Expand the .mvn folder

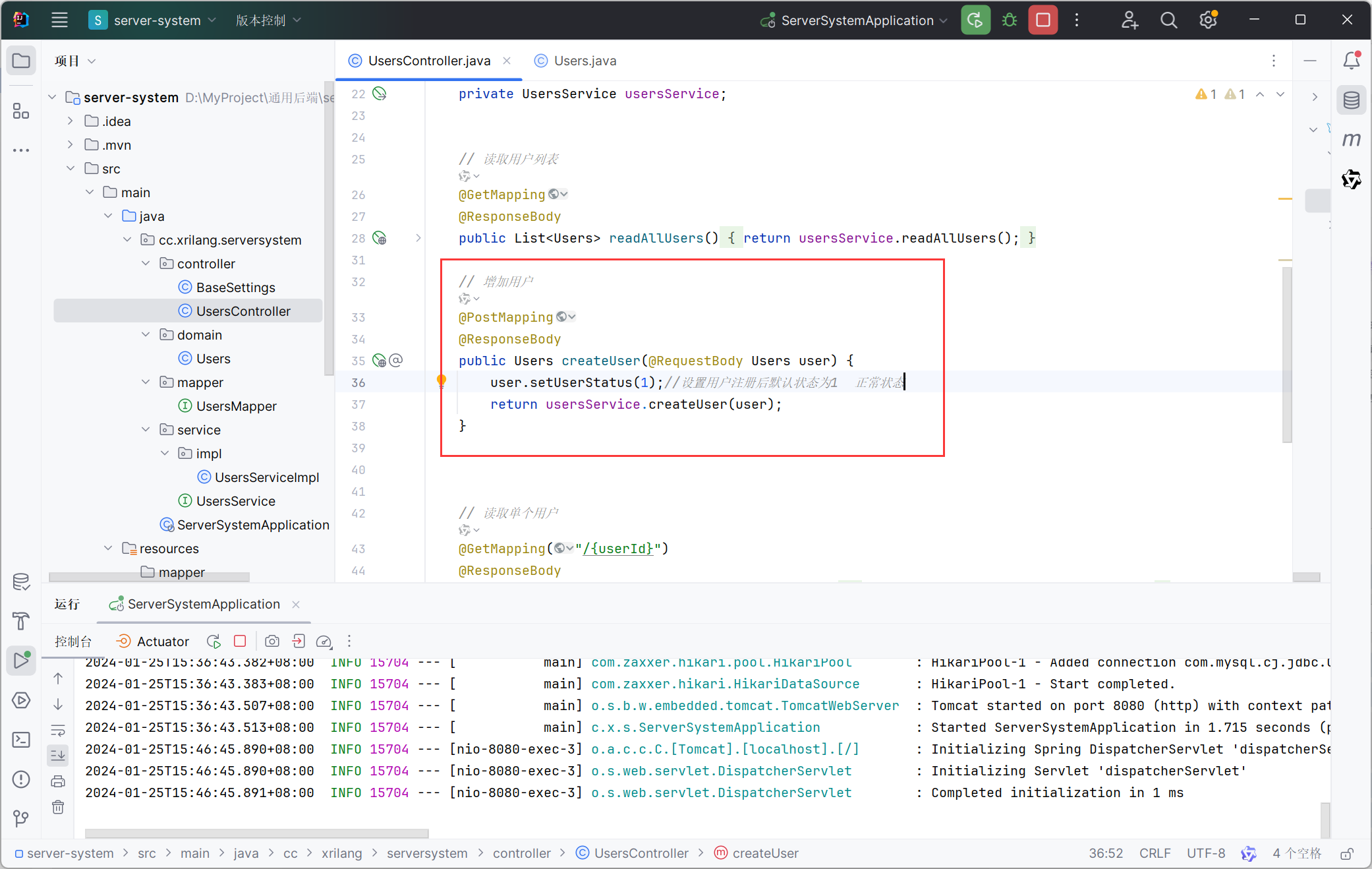(x=71, y=144)
